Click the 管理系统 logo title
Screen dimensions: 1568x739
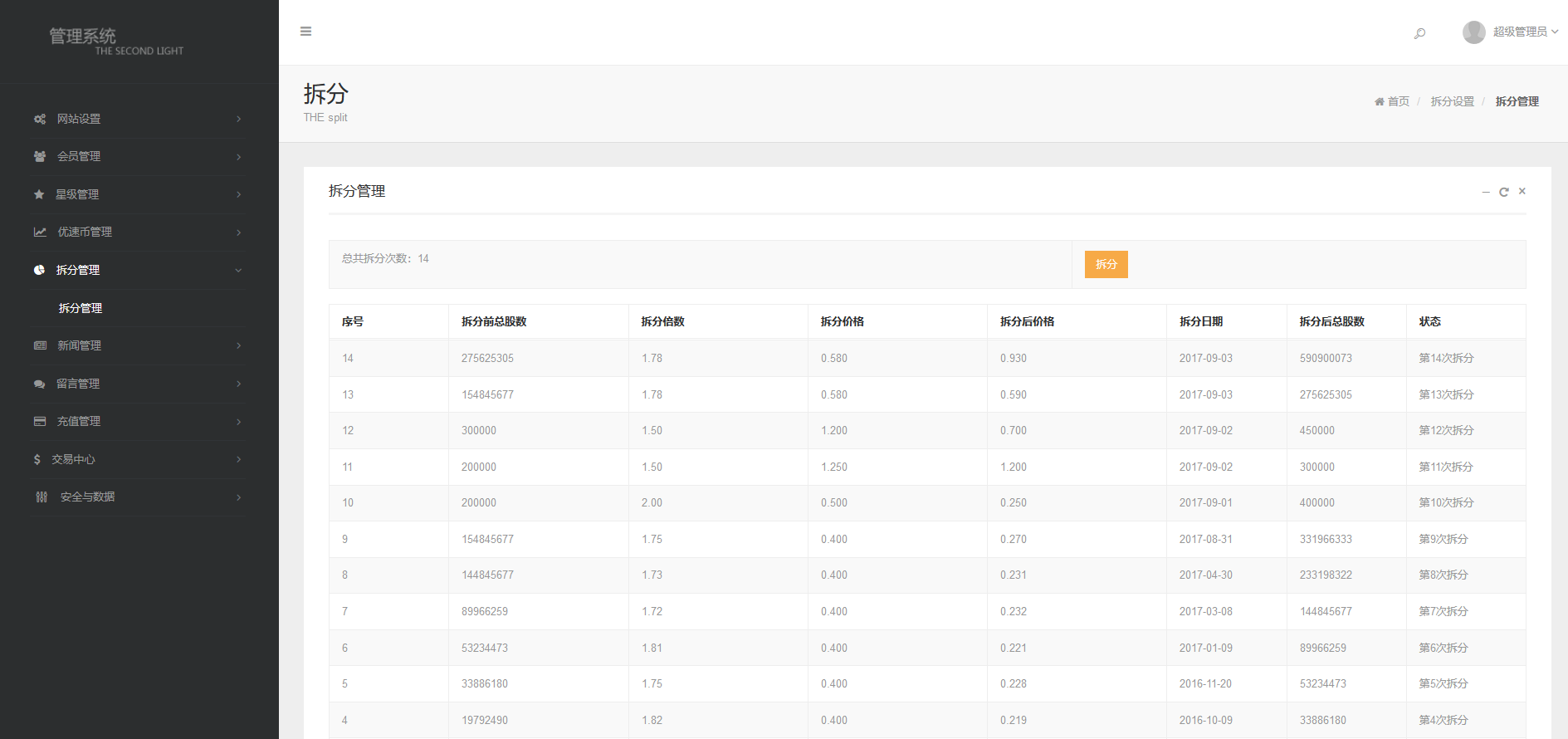[83, 36]
